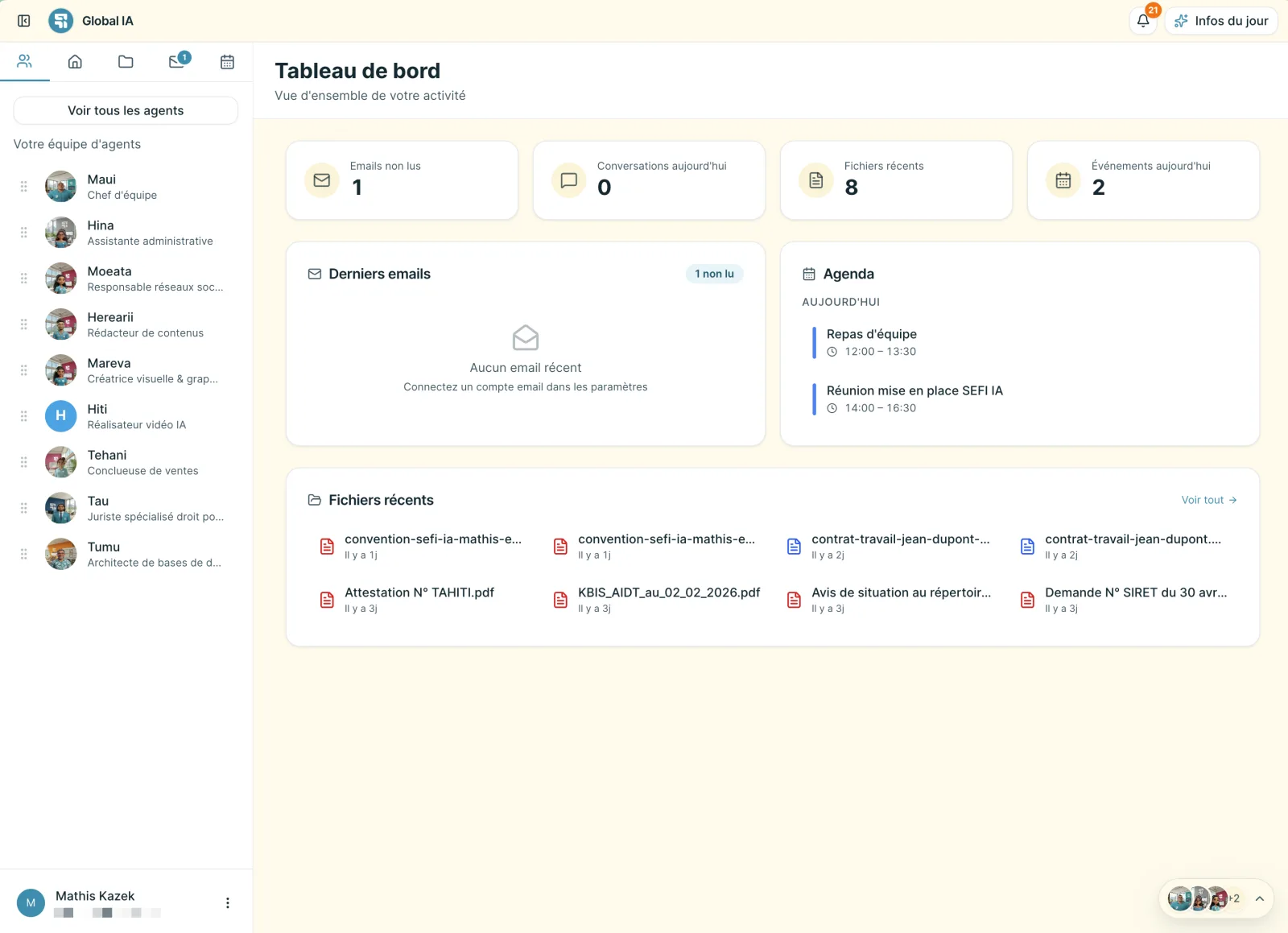
Task: Open contrat-travail-jean-dupont.... file
Action: 1123,547
